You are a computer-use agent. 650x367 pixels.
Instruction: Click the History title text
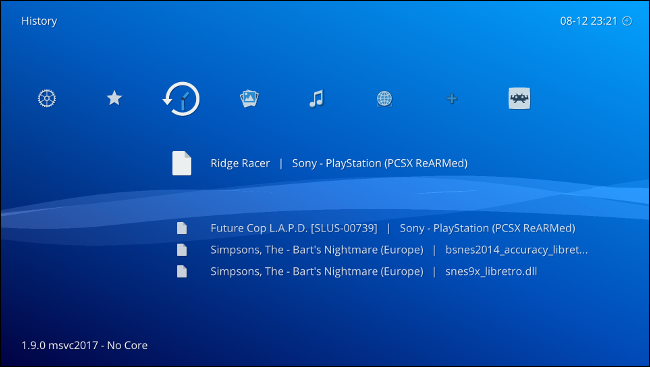point(39,21)
